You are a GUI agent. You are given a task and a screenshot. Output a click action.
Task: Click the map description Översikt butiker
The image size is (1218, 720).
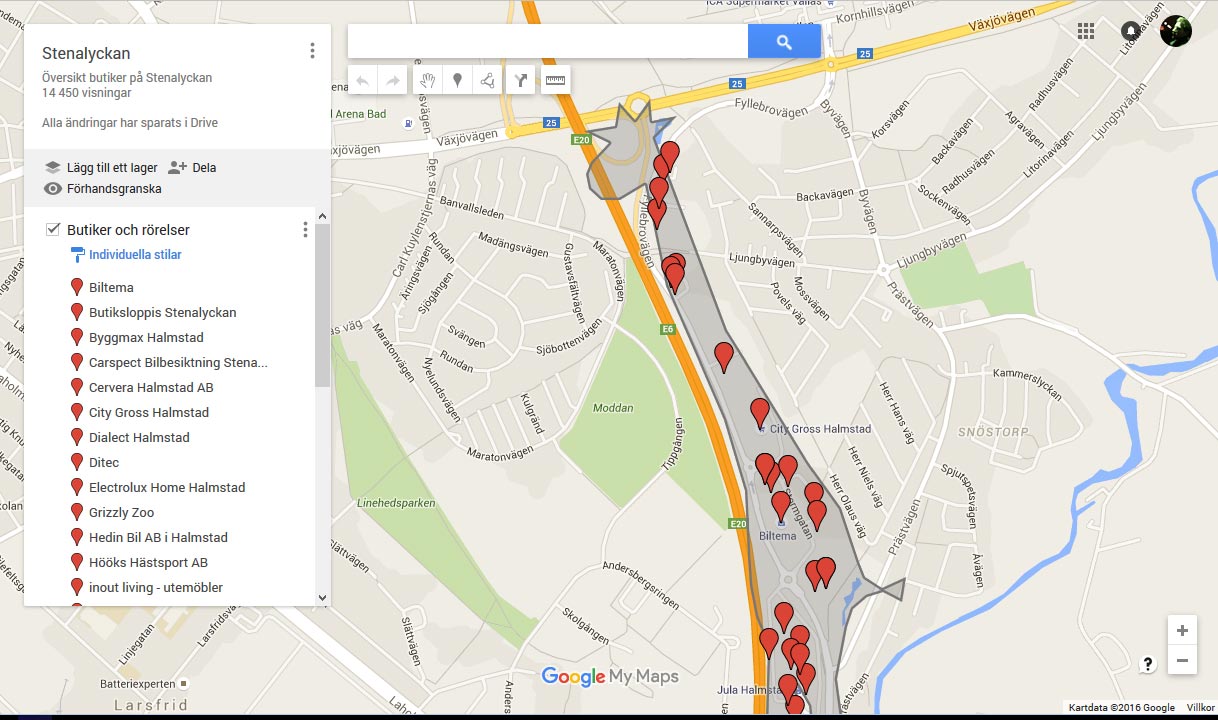pyautogui.click(x=127, y=78)
